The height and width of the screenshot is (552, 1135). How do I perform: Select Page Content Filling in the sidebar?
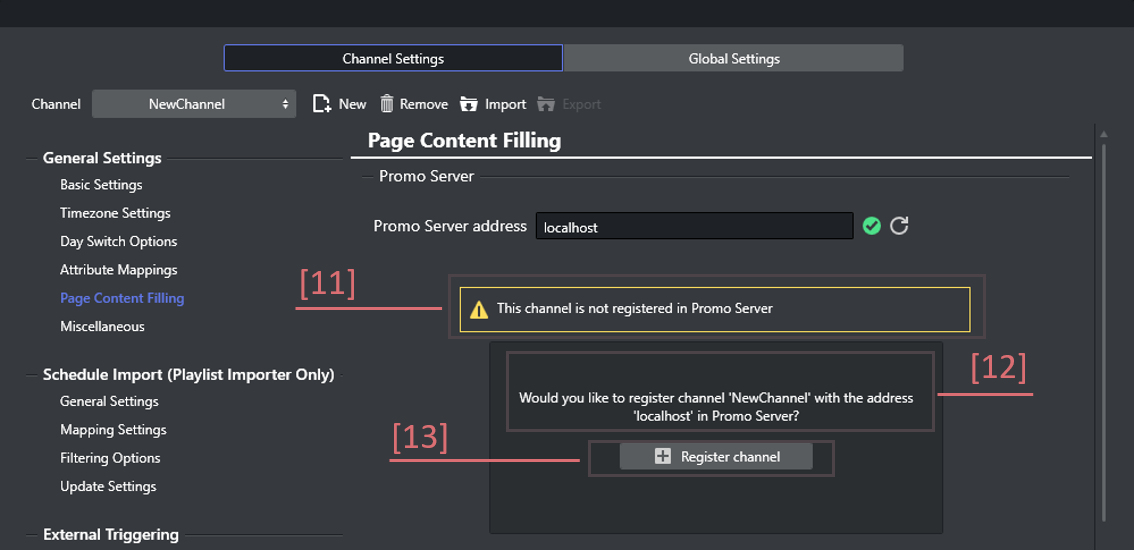tap(122, 298)
